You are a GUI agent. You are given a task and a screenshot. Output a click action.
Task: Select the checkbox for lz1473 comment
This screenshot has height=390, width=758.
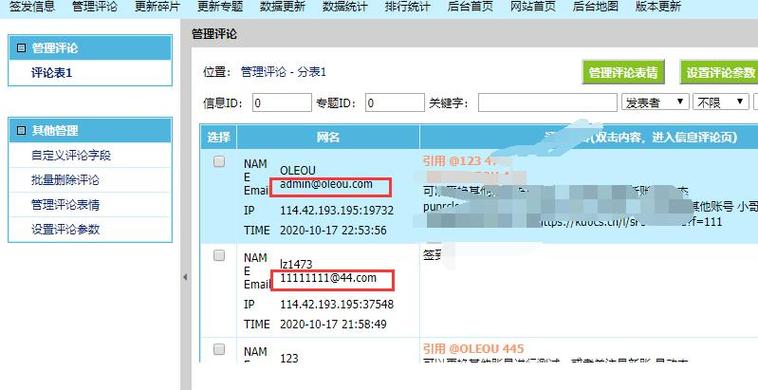pos(219,256)
